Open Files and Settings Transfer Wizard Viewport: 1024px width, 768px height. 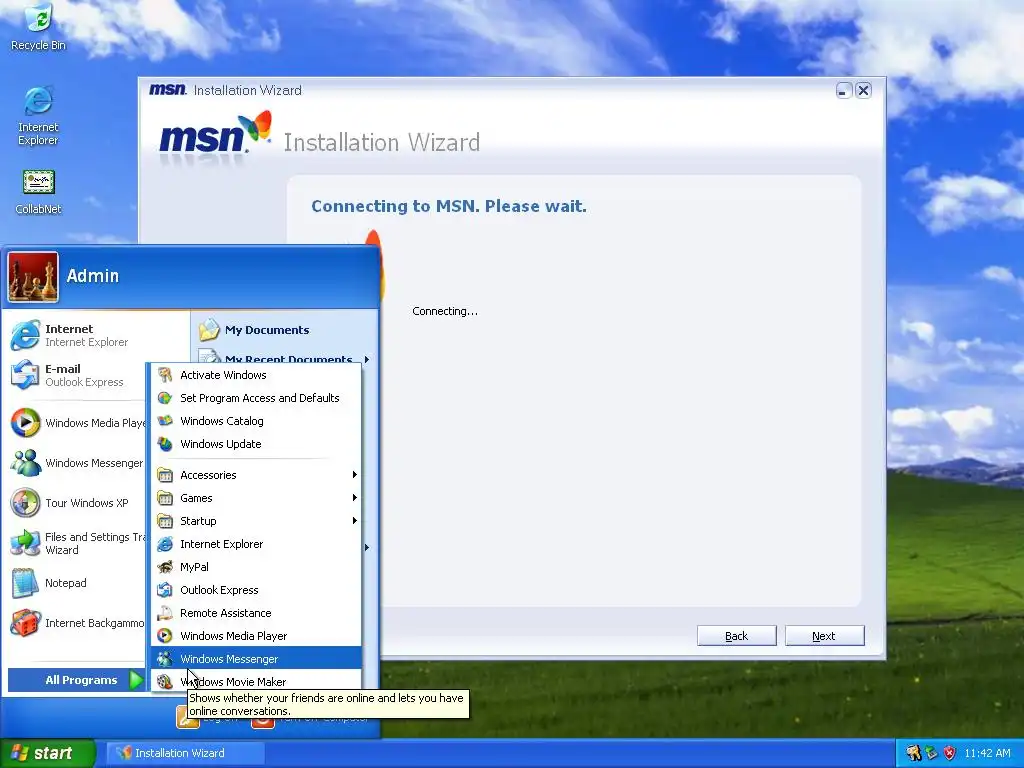(x=77, y=543)
